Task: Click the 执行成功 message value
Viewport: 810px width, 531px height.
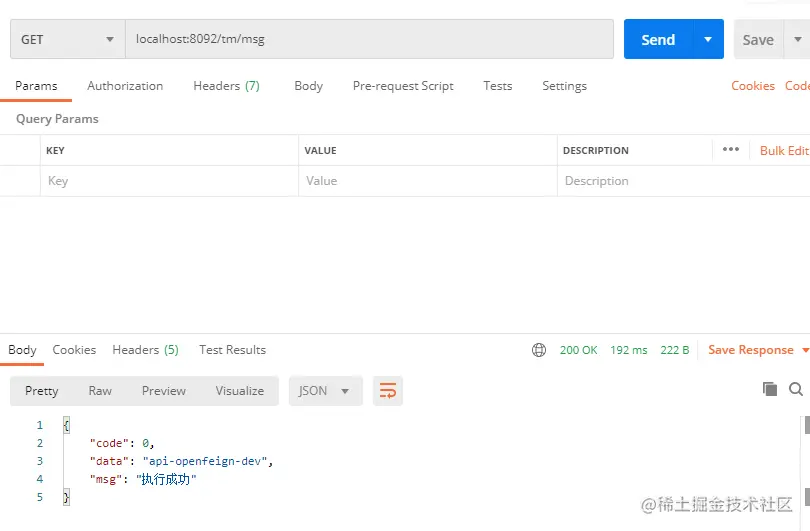Action: (x=166, y=479)
